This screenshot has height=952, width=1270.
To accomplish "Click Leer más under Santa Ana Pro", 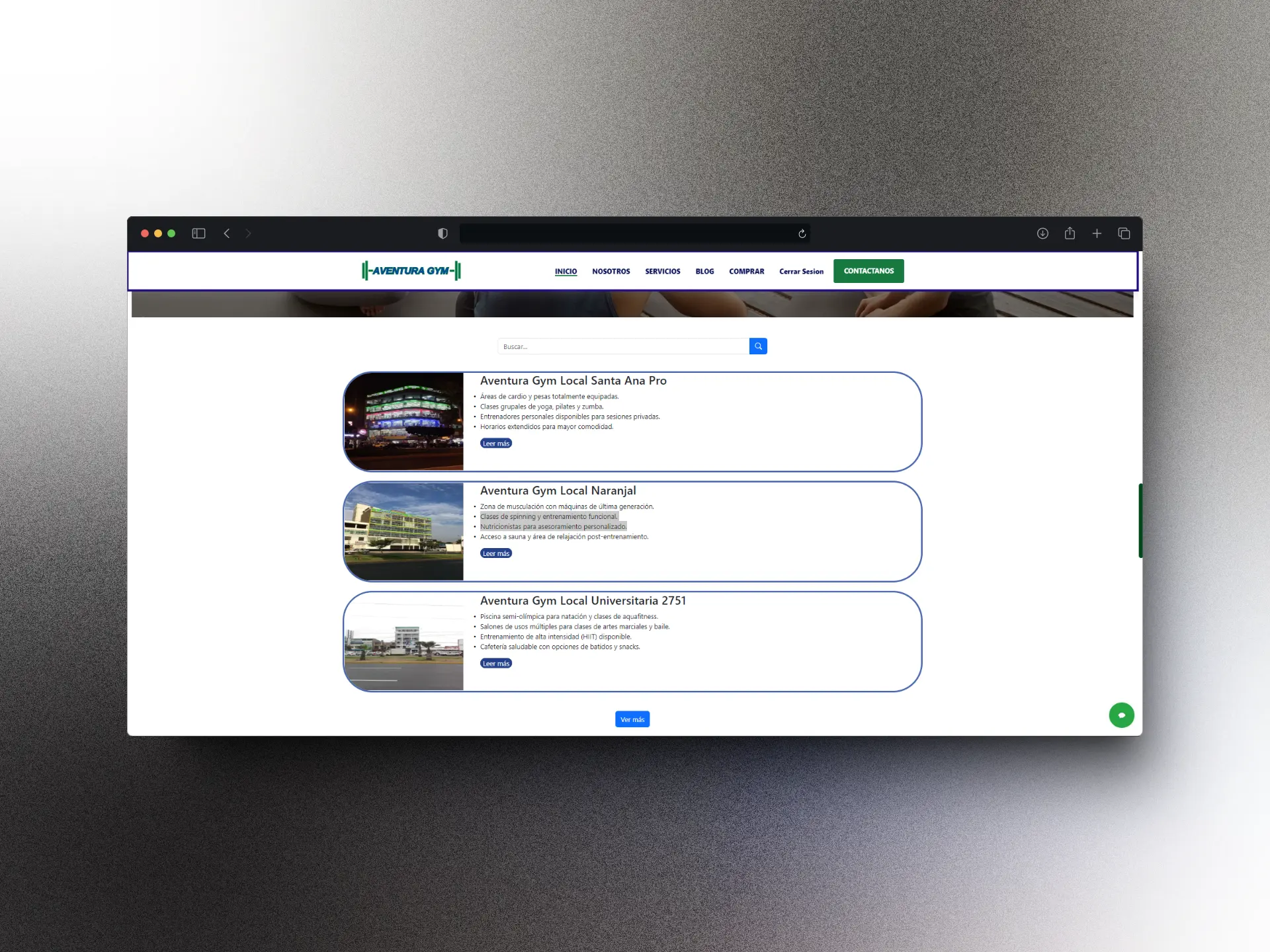I will [496, 444].
